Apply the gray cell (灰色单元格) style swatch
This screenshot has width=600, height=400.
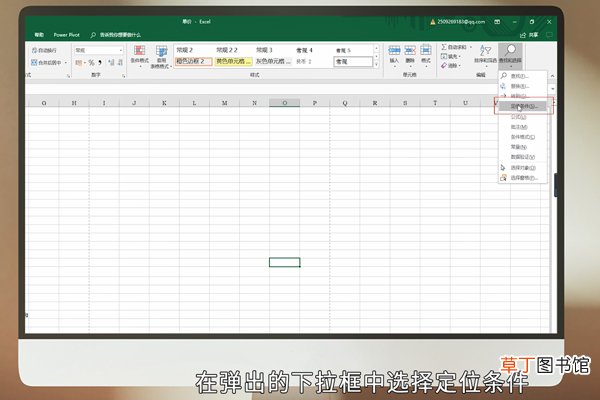273,61
